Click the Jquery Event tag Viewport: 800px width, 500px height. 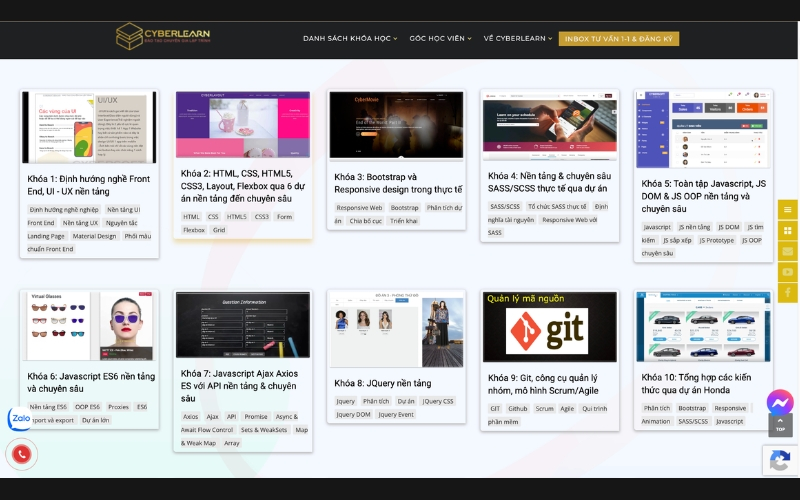coord(396,415)
